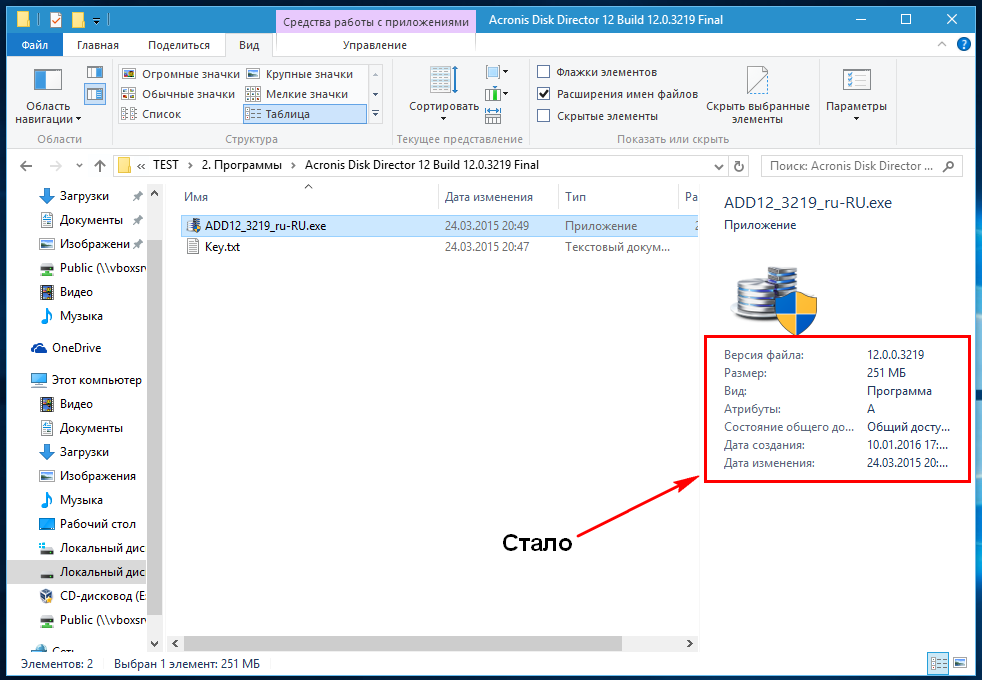Uncheck Расширения имен файлов checkbox
This screenshot has width=982, height=680.
[544, 94]
